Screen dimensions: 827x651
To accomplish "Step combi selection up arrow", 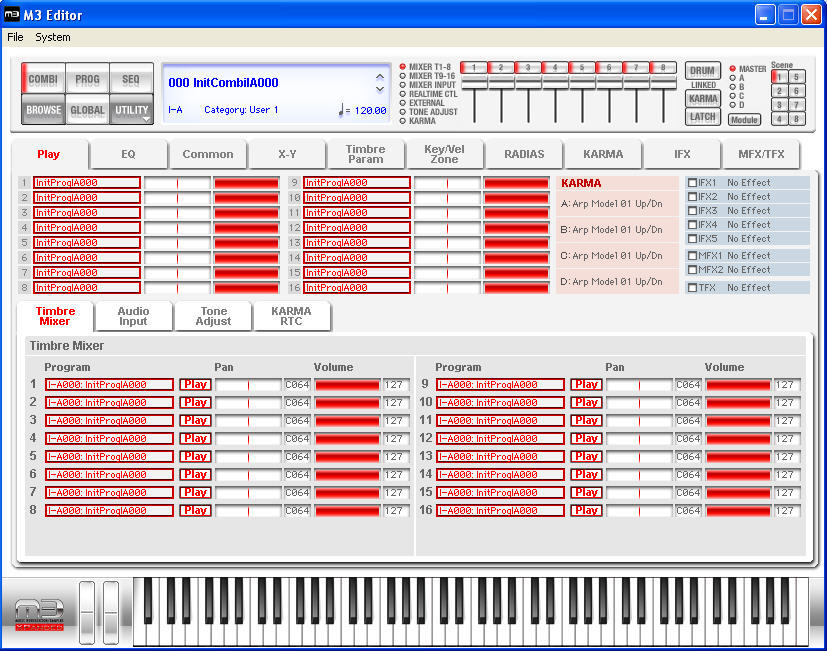I will pyautogui.click(x=380, y=76).
